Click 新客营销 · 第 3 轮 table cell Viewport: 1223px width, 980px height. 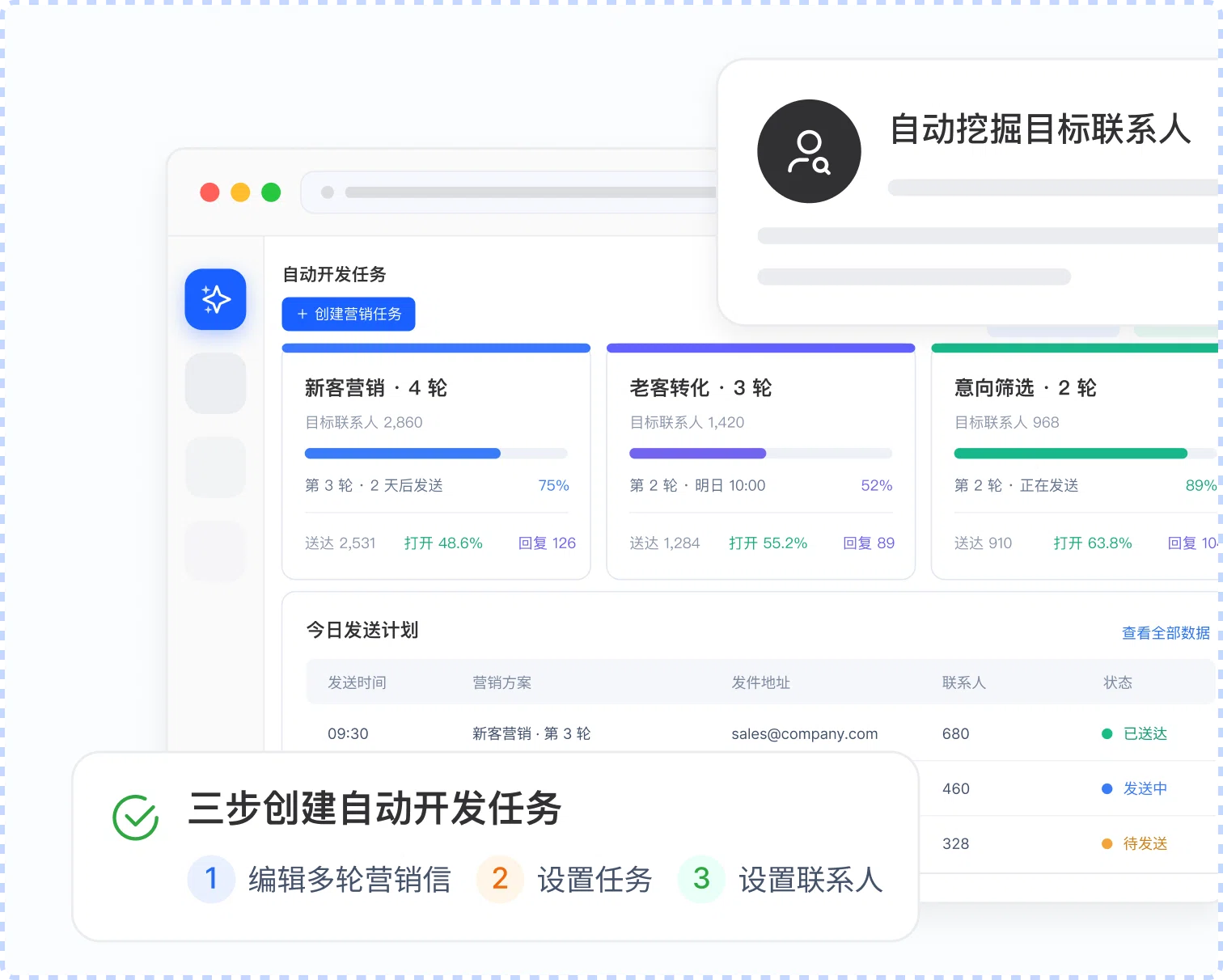click(531, 734)
